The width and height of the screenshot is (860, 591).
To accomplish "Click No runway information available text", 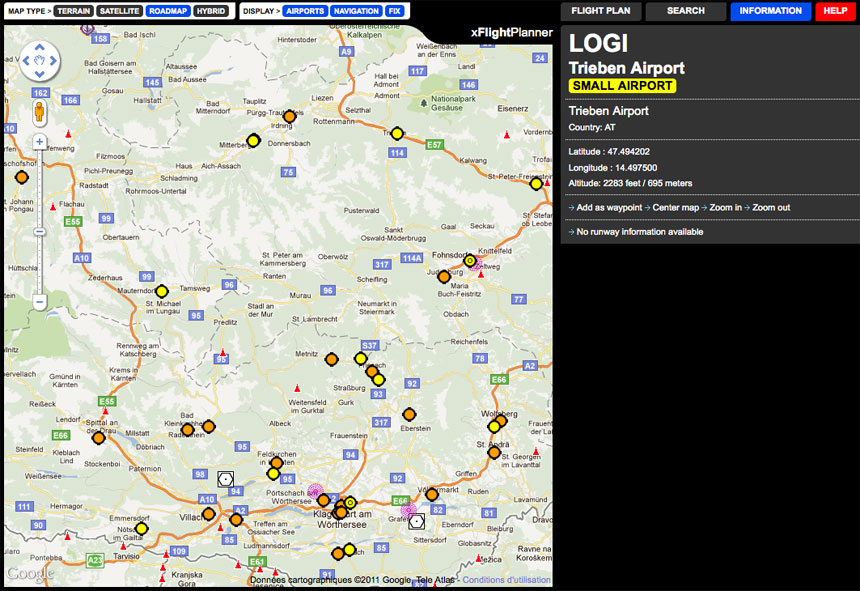I will pos(640,232).
